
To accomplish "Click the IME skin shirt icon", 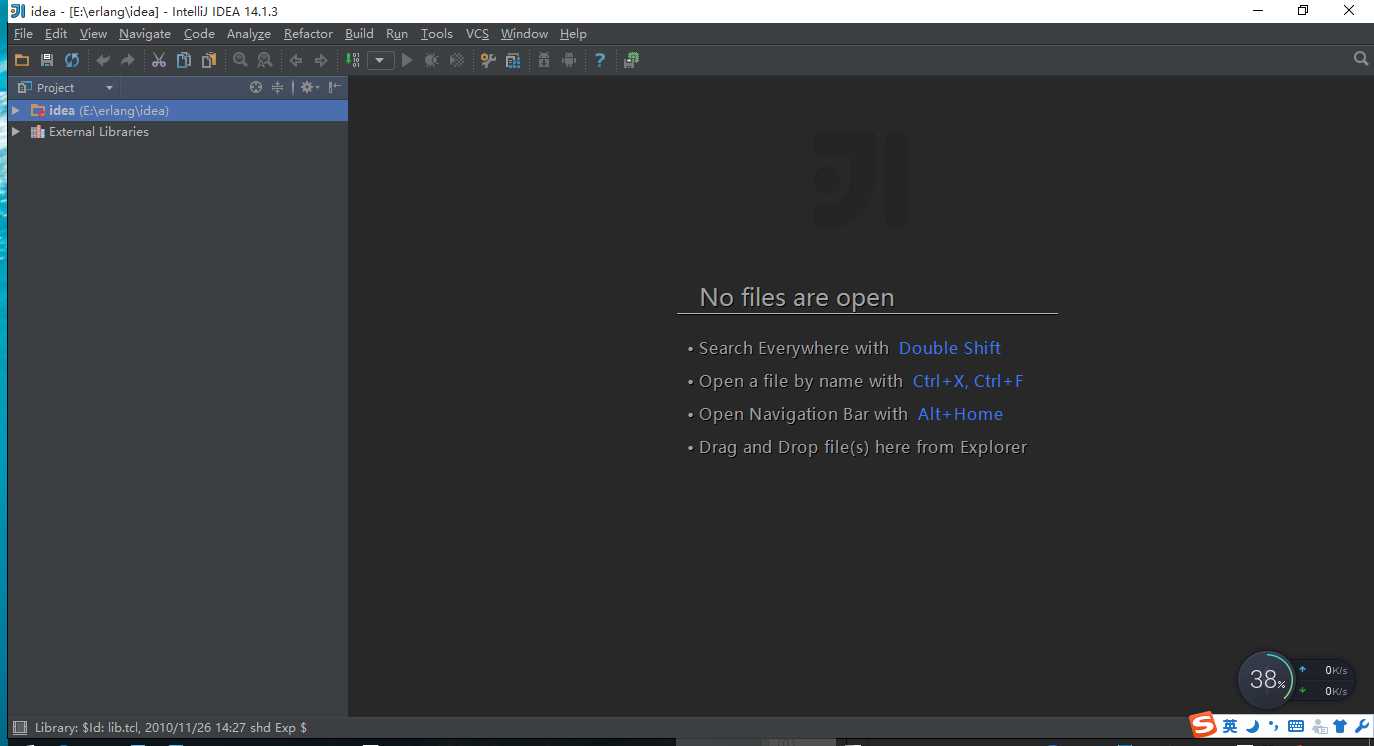I will (x=1341, y=726).
